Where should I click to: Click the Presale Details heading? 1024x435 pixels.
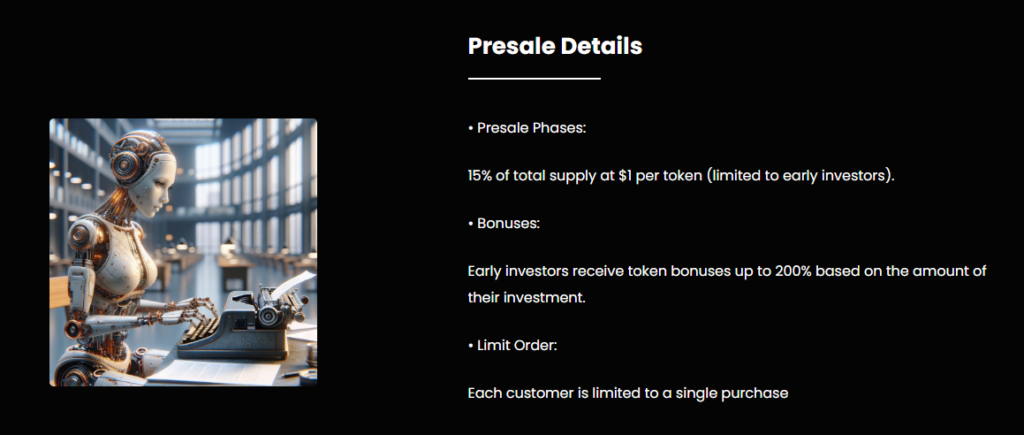tap(555, 46)
